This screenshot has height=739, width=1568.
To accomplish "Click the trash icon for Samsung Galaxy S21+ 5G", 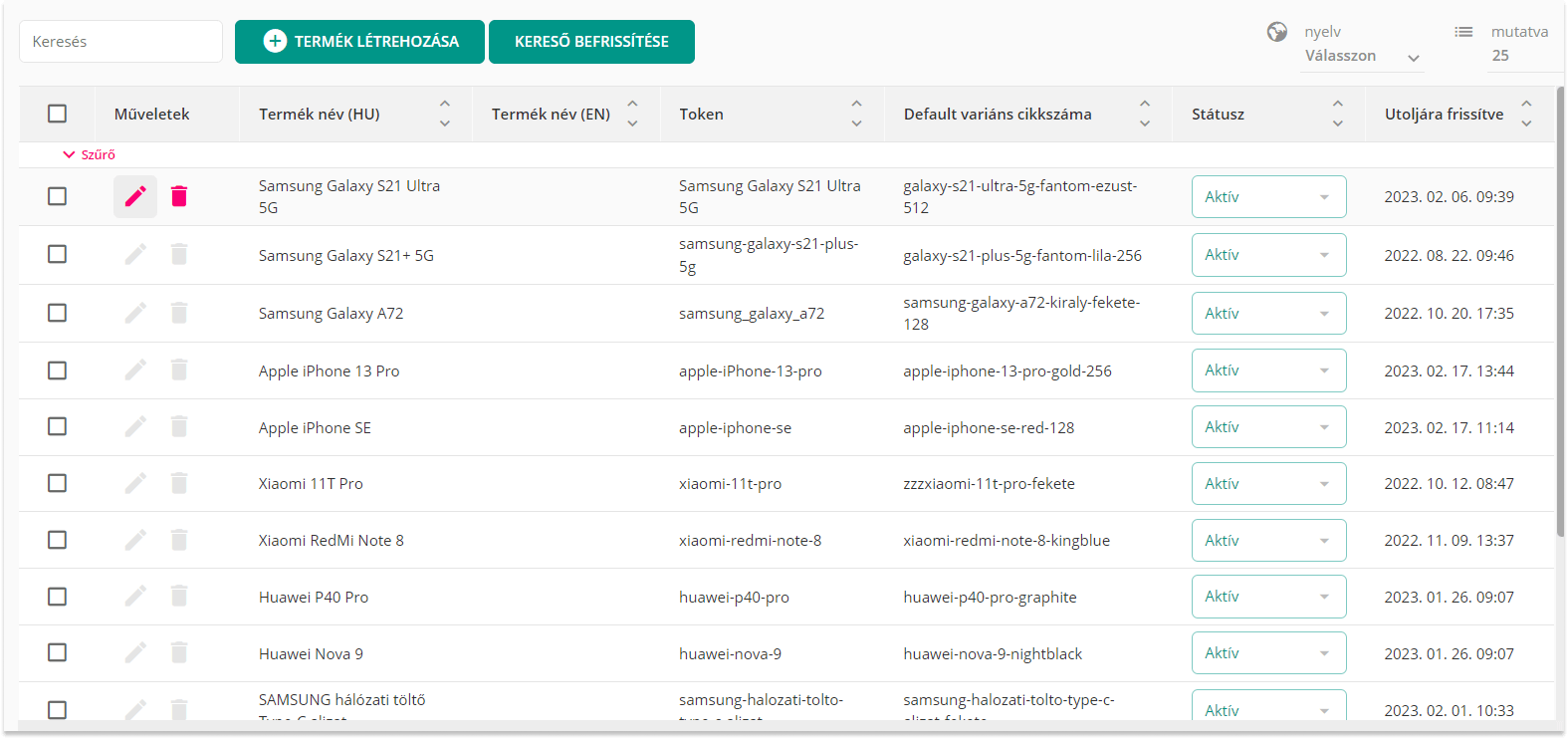I will point(179,255).
